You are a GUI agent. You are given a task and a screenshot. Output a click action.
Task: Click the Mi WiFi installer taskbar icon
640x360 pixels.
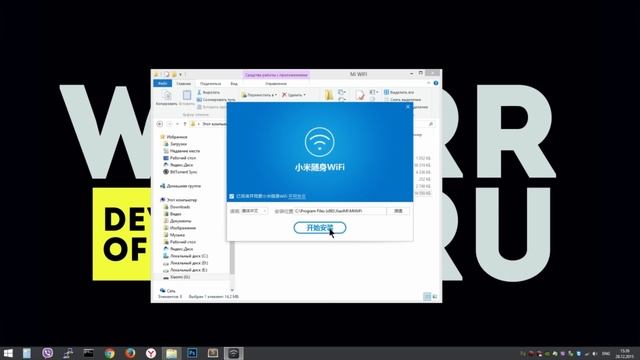[233, 353]
